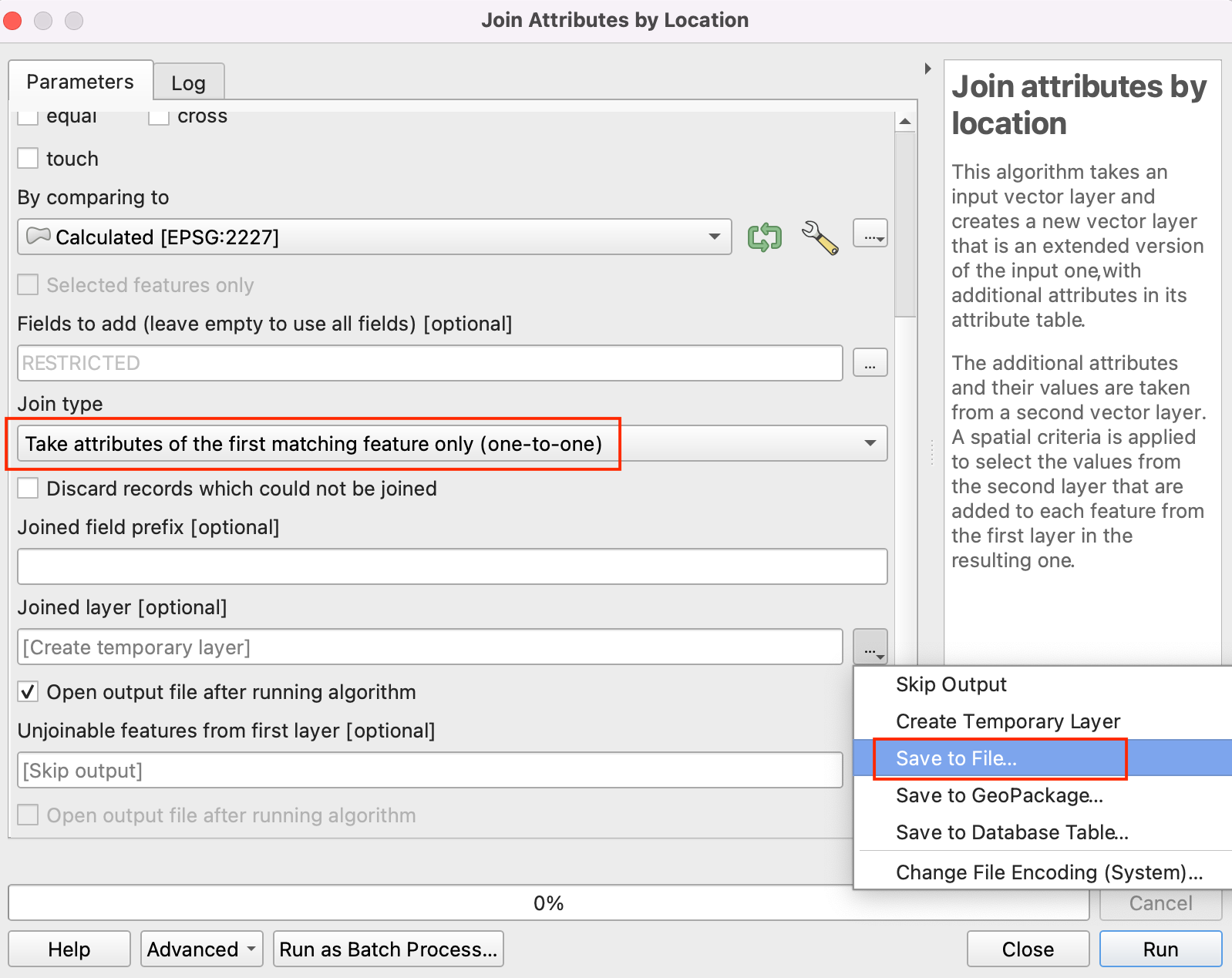Open advanced options wrench icon
Image resolution: width=1232 pixels, height=978 pixels.
click(820, 237)
